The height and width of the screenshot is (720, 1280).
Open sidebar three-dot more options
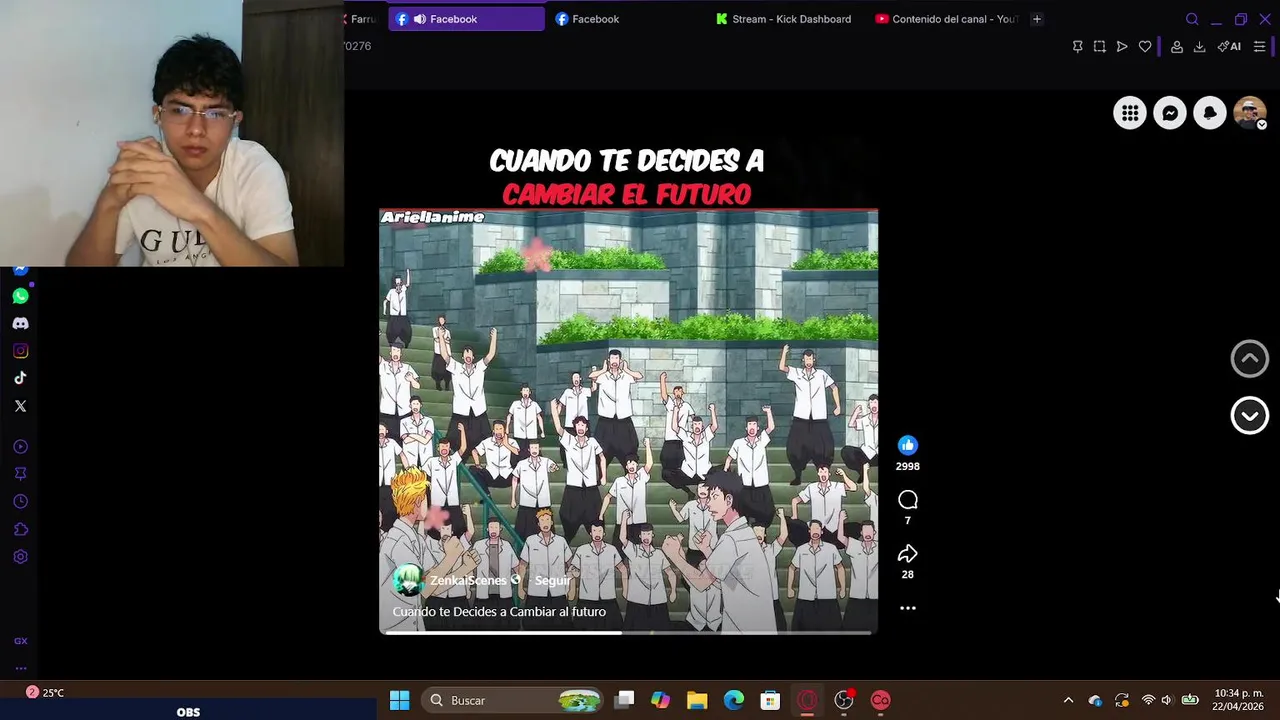(20, 668)
